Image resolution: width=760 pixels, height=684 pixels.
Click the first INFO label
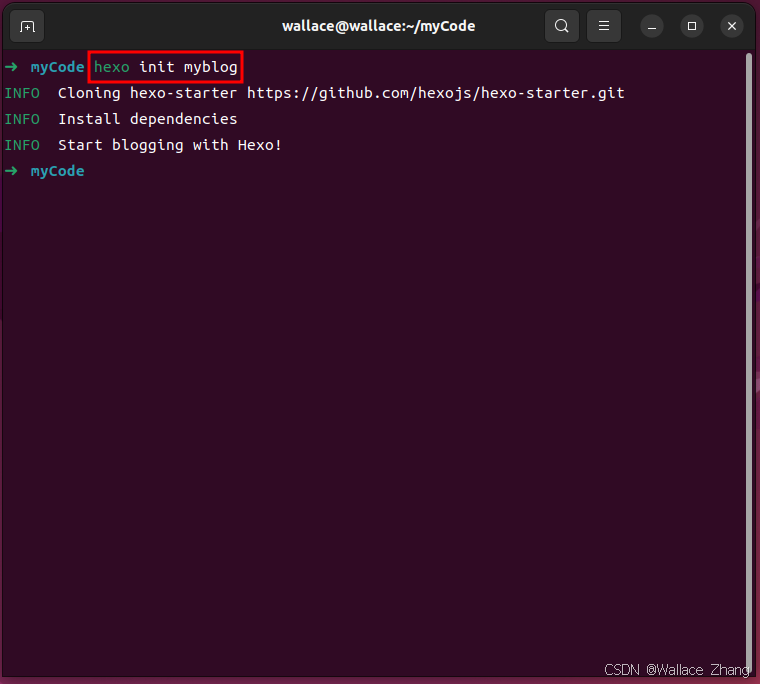point(22,93)
